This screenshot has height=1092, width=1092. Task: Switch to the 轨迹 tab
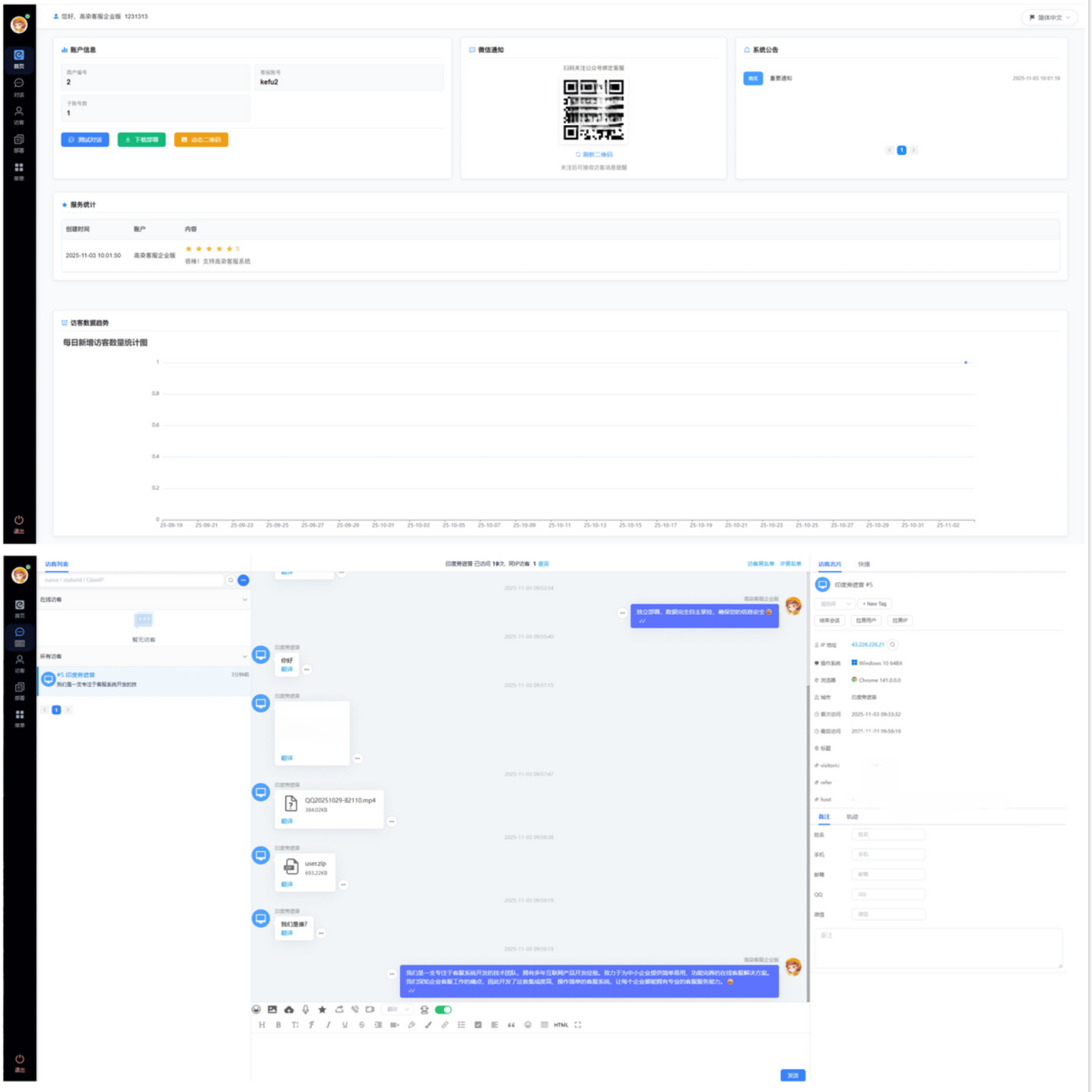click(852, 817)
